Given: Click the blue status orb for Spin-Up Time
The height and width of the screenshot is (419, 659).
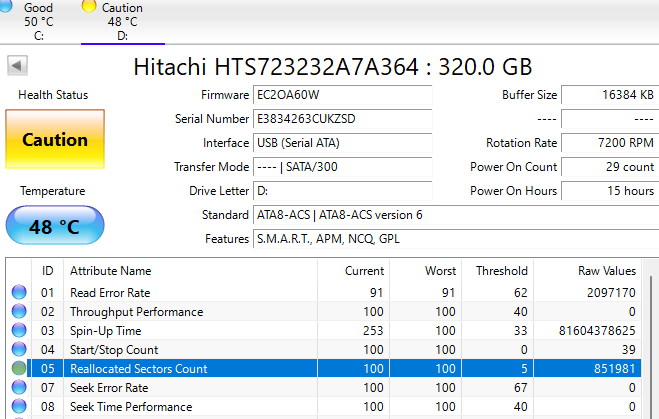Looking at the screenshot, I should click(19, 330).
